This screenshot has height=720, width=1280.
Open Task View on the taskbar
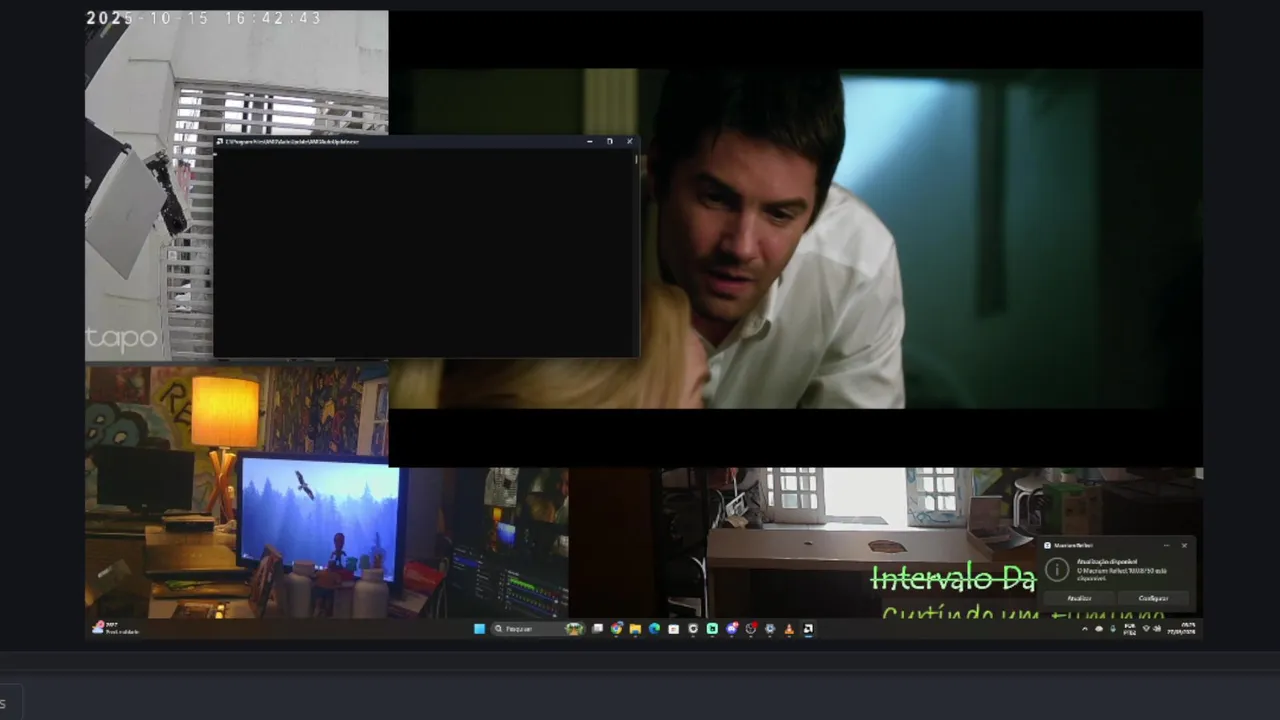597,629
